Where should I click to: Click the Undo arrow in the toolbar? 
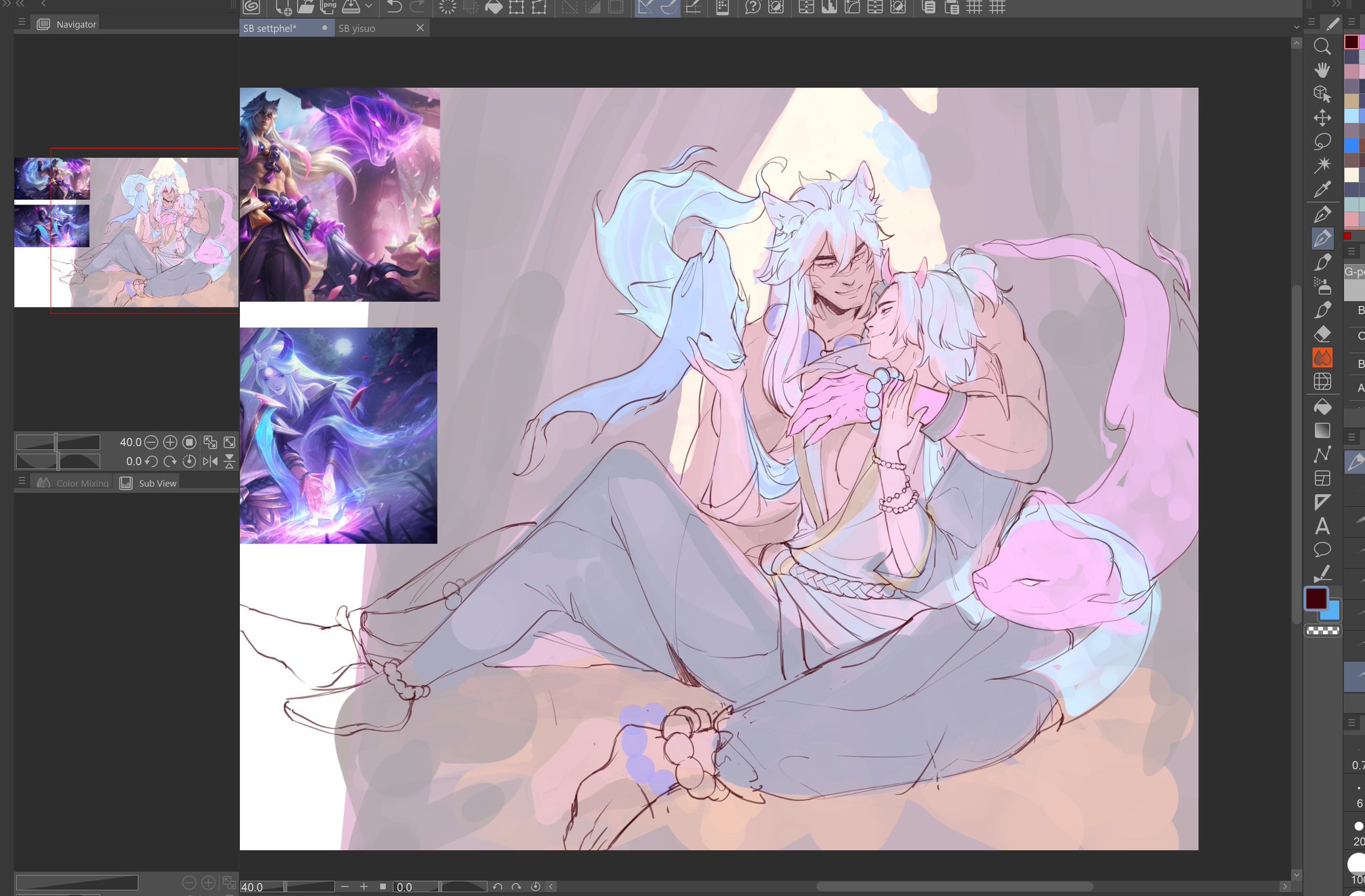pos(395,8)
